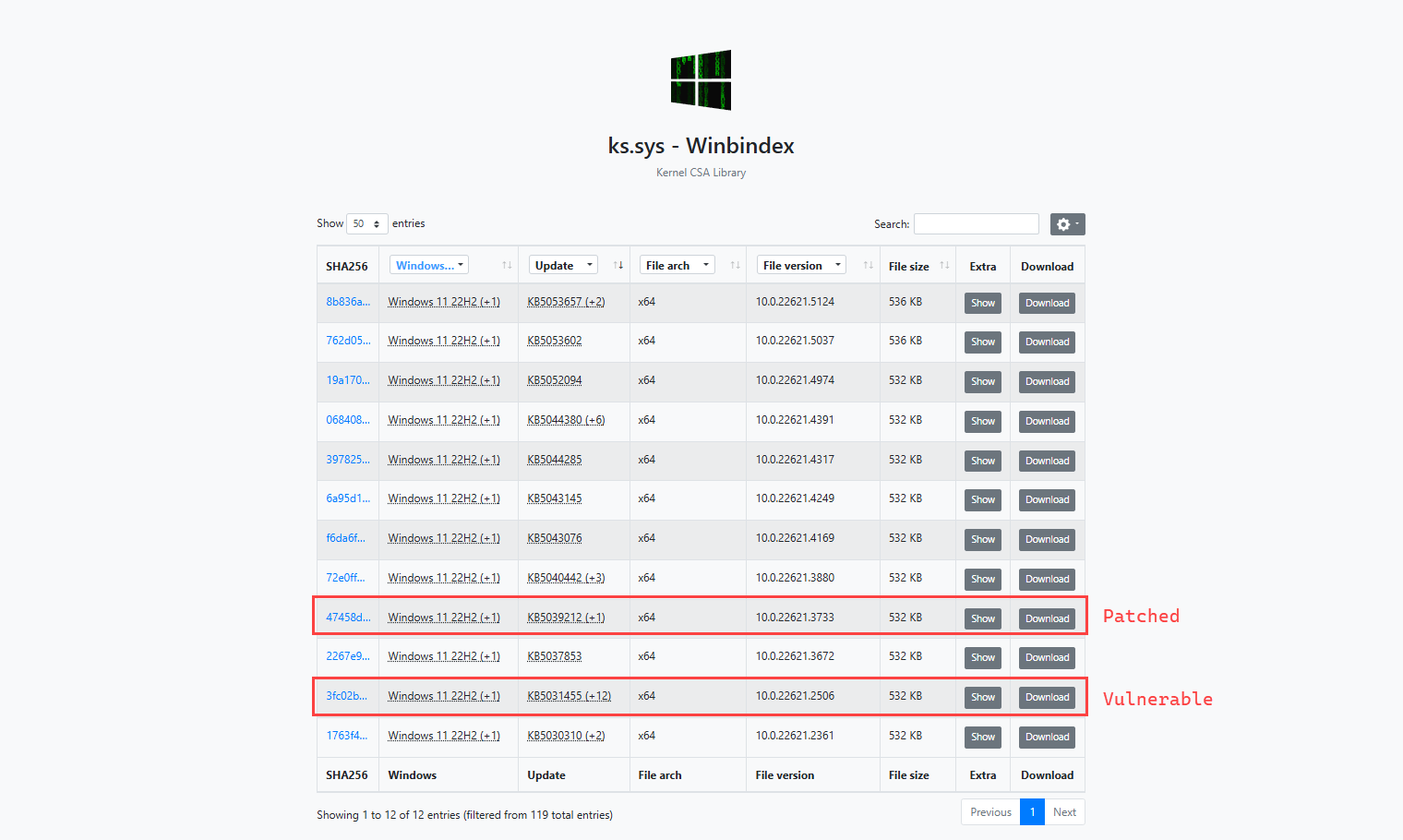
Task: Open the File arch filter dropdown
Action: (x=678, y=265)
